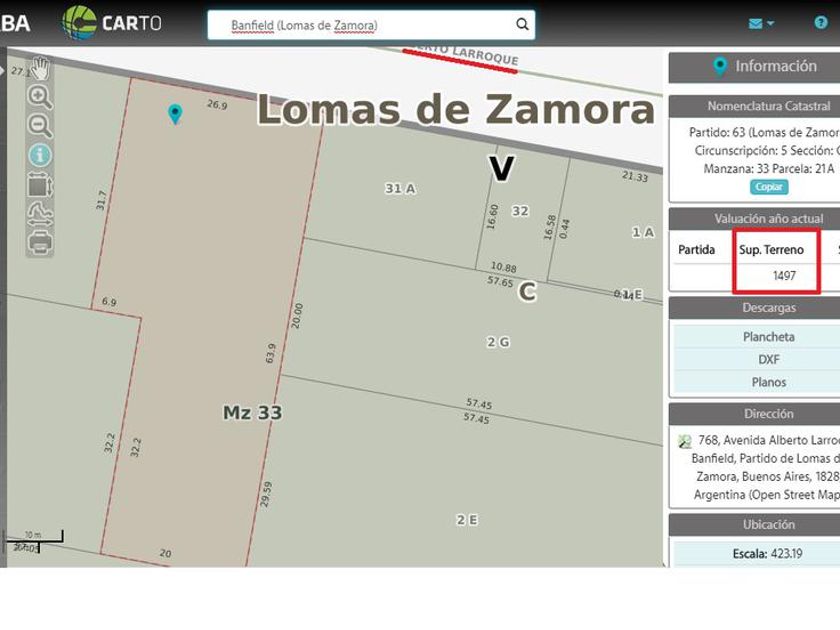Click the print map tool

[x=40, y=243]
